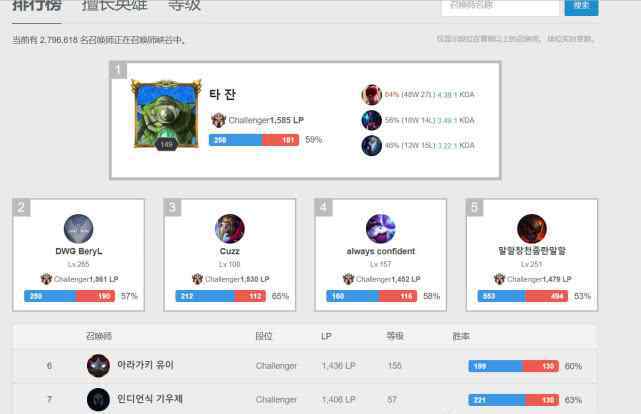Click the first red champion icon for rank 1
Image resolution: width=641 pixels, height=414 pixels.
pos(372,94)
